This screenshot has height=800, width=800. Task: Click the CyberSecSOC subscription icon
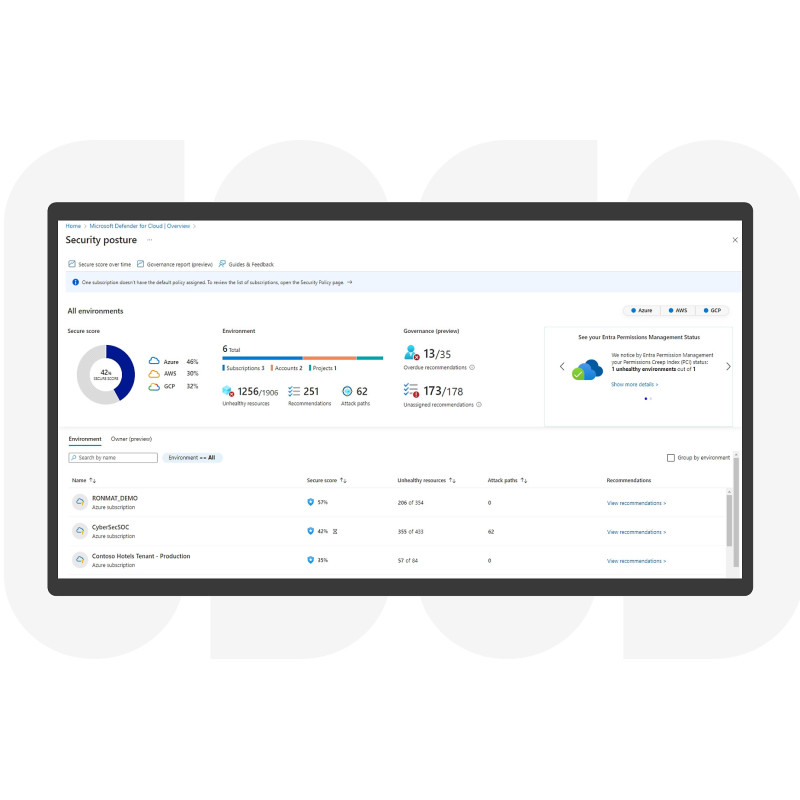click(x=80, y=531)
